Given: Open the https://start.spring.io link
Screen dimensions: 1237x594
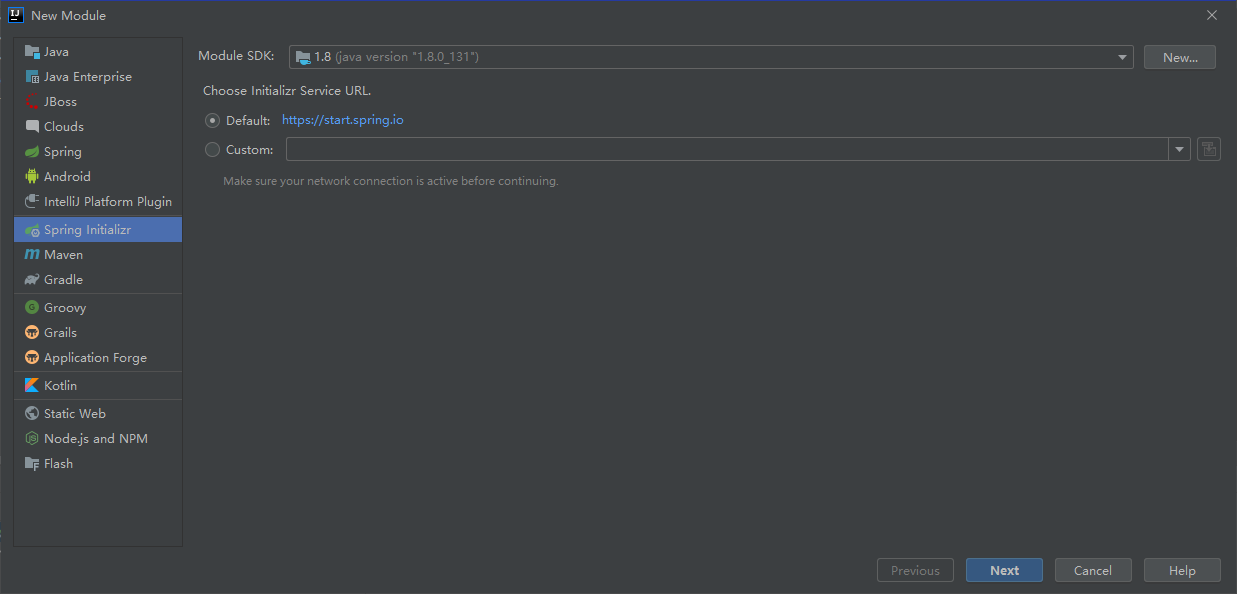Looking at the screenshot, I should [x=343, y=120].
